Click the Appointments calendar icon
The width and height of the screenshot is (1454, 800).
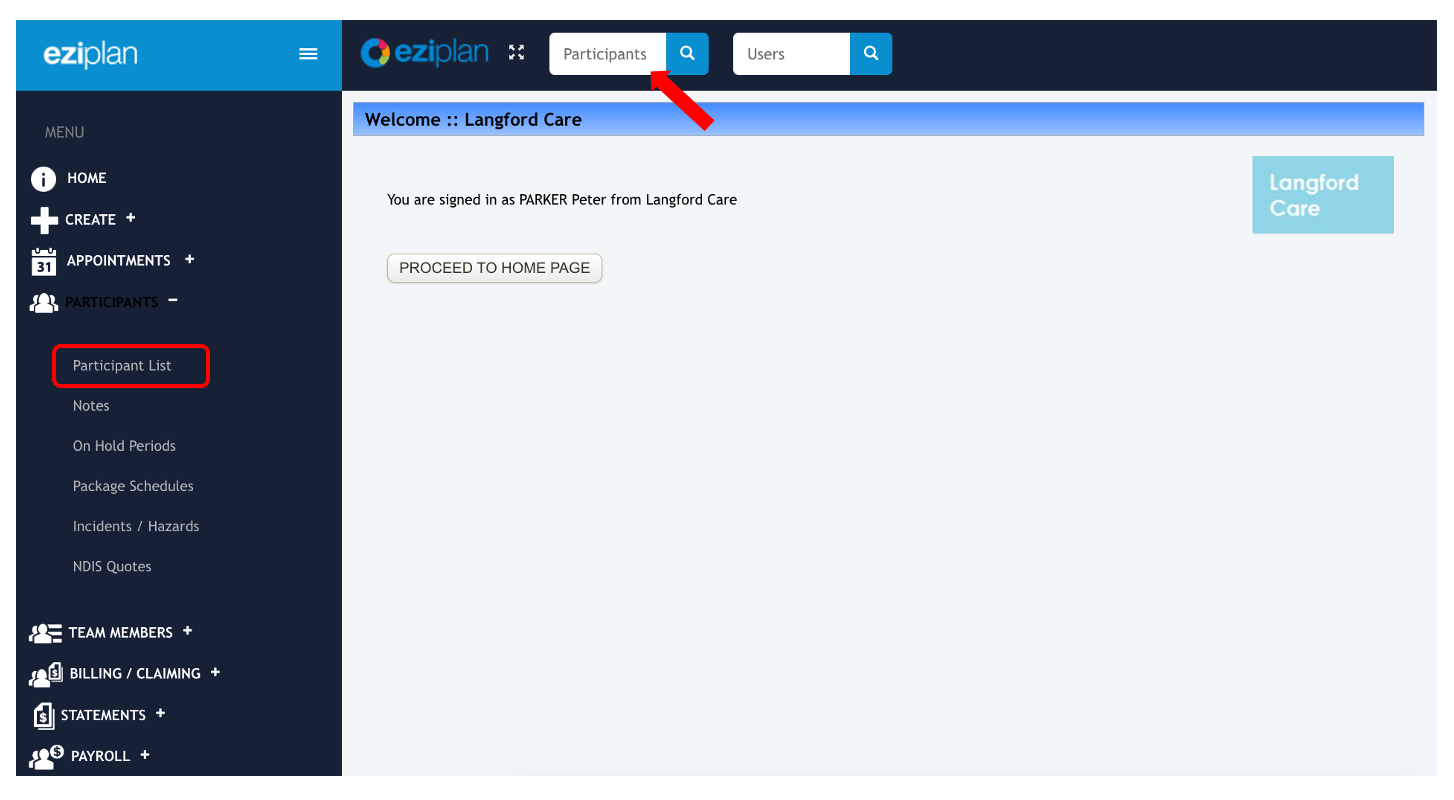[43, 261]
